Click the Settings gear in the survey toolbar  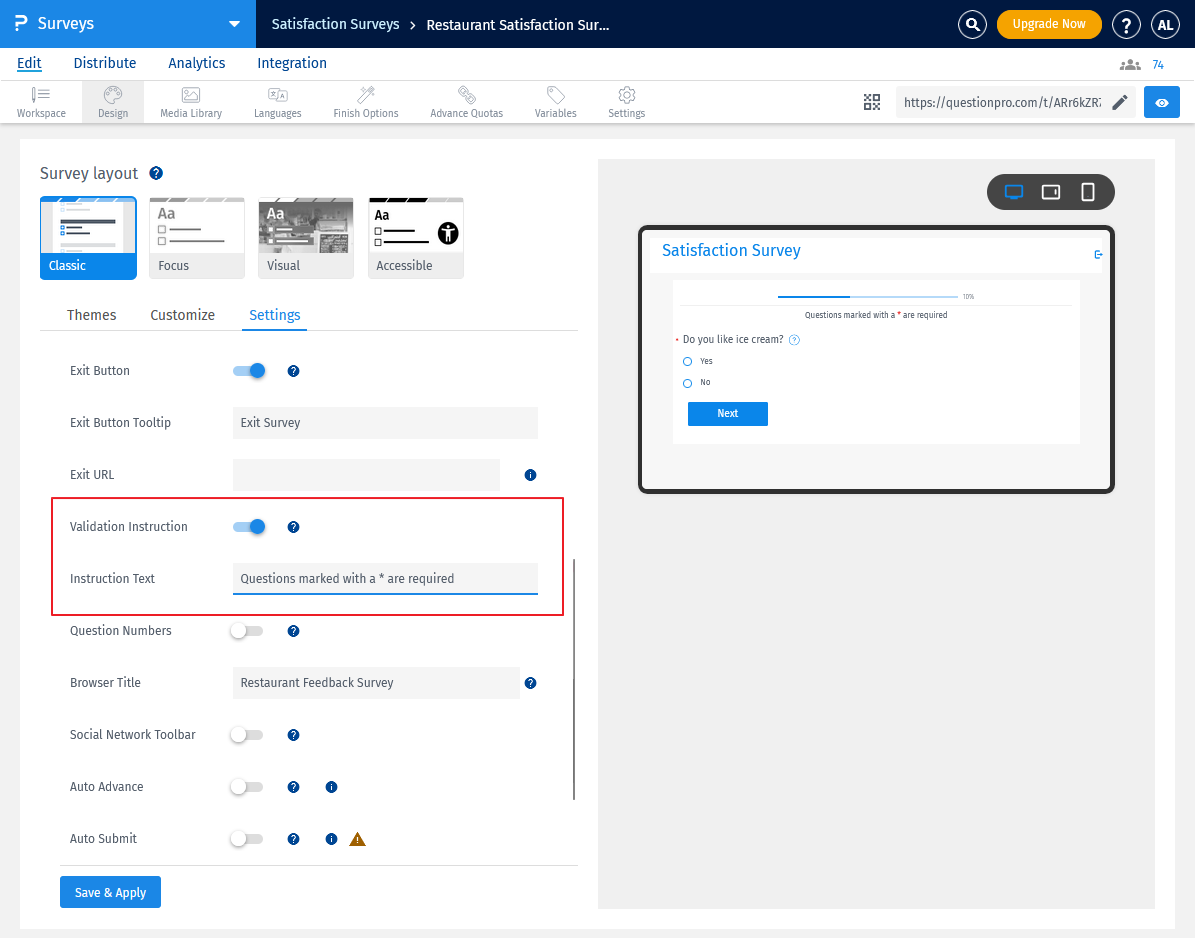pos(626,101)
